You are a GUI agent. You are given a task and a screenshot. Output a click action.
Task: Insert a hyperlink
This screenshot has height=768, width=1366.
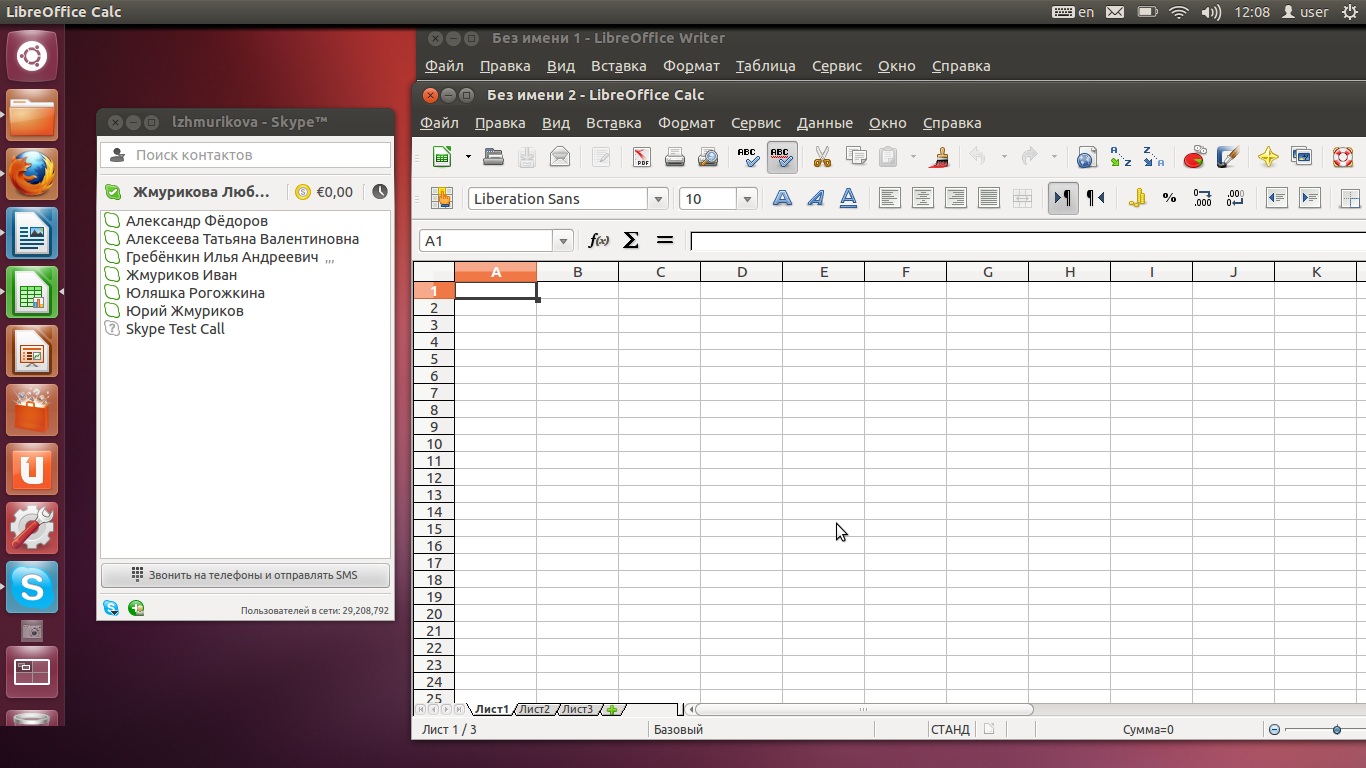tap(1086, 157)
